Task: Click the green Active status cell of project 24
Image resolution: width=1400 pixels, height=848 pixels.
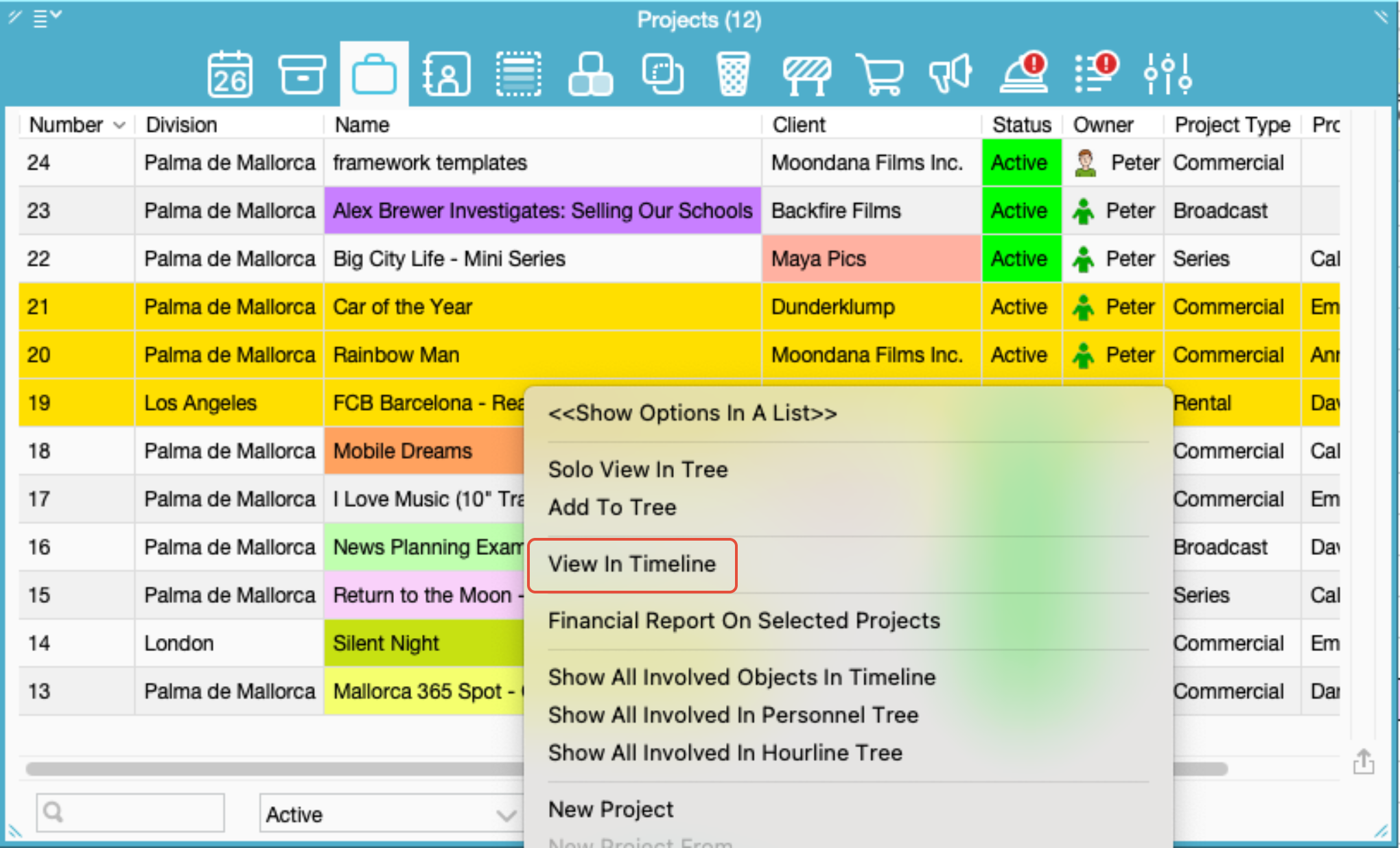Action: pyautogui.click(x=1020, y=163)
